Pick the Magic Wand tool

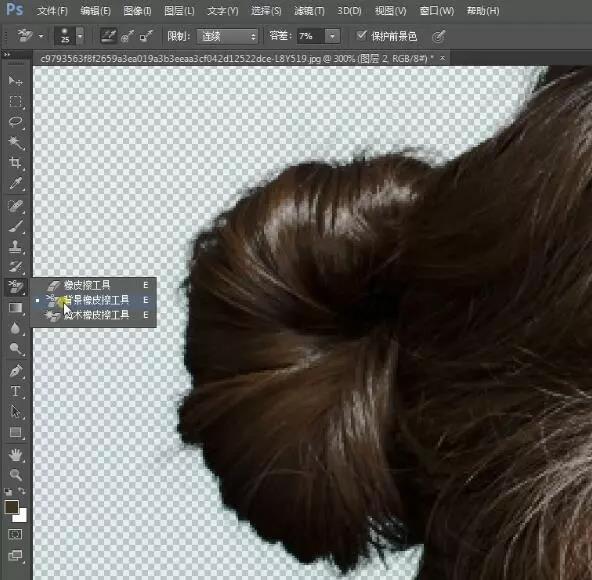point(15,142)
